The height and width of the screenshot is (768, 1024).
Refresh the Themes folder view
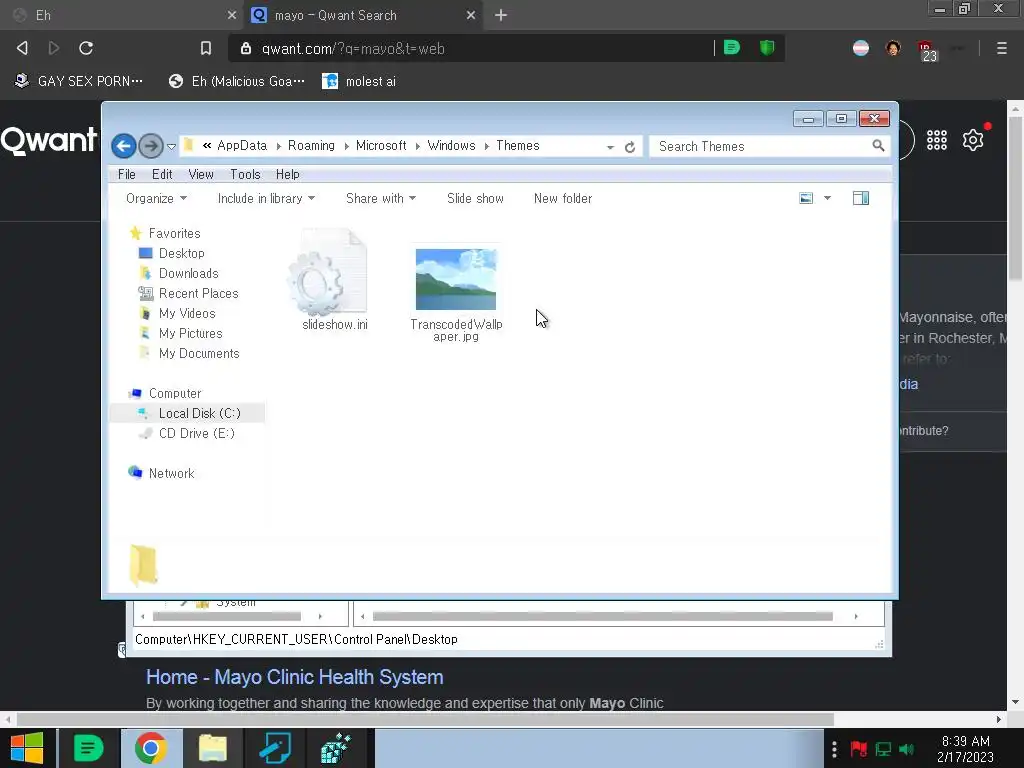[x=630, y=147]
